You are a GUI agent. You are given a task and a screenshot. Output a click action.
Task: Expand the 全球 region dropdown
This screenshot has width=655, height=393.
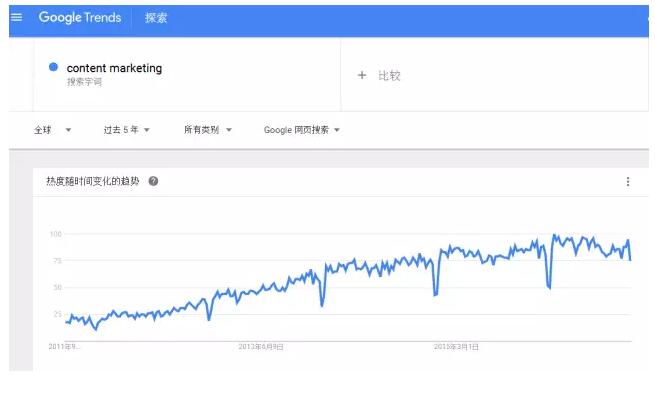tap(52, 130)
